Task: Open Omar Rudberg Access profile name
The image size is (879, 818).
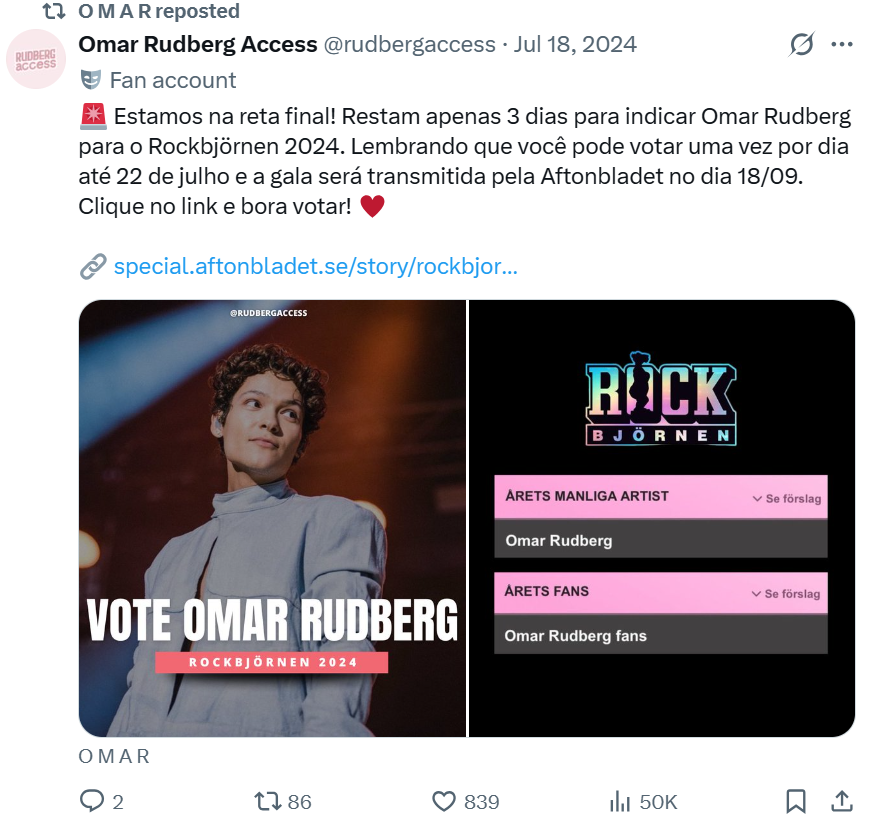Action: point(197,45)
